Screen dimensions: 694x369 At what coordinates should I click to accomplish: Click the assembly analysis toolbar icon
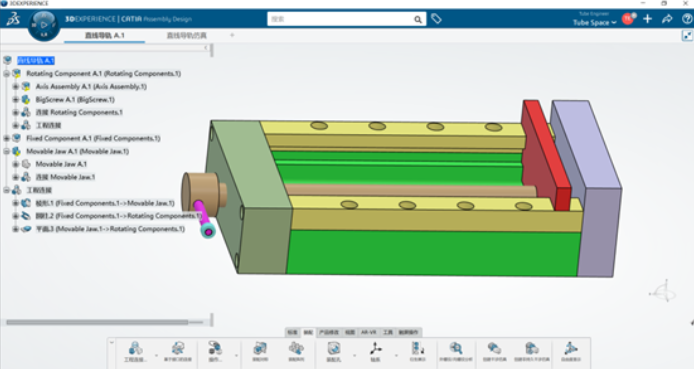pos(260,348)
